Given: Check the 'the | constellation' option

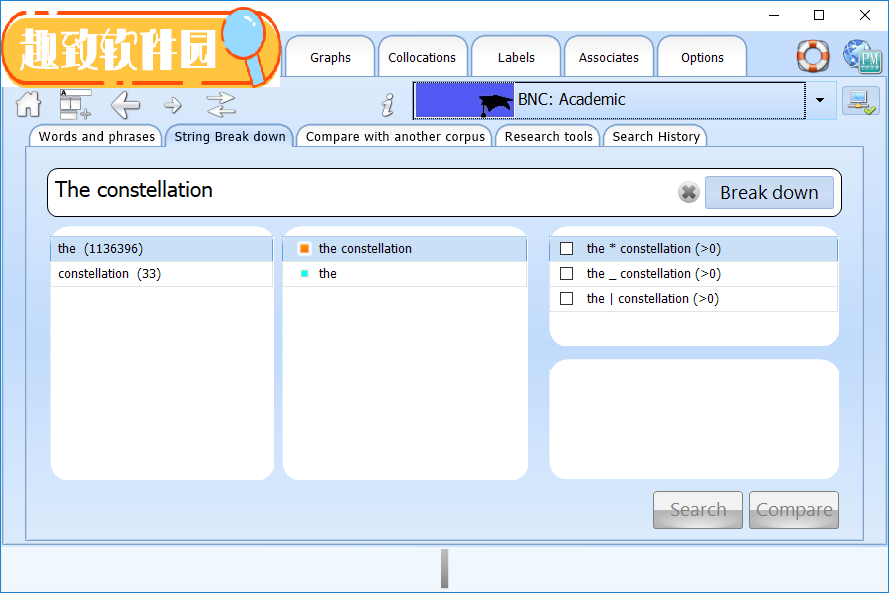Looking at the screenshot, I should [567, 299].
